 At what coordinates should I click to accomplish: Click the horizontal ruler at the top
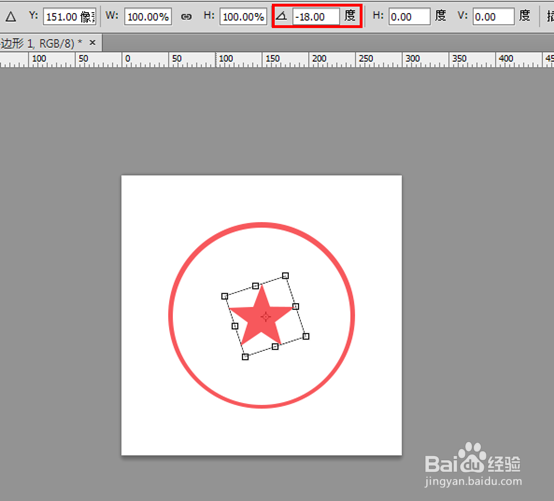(277, 59)
